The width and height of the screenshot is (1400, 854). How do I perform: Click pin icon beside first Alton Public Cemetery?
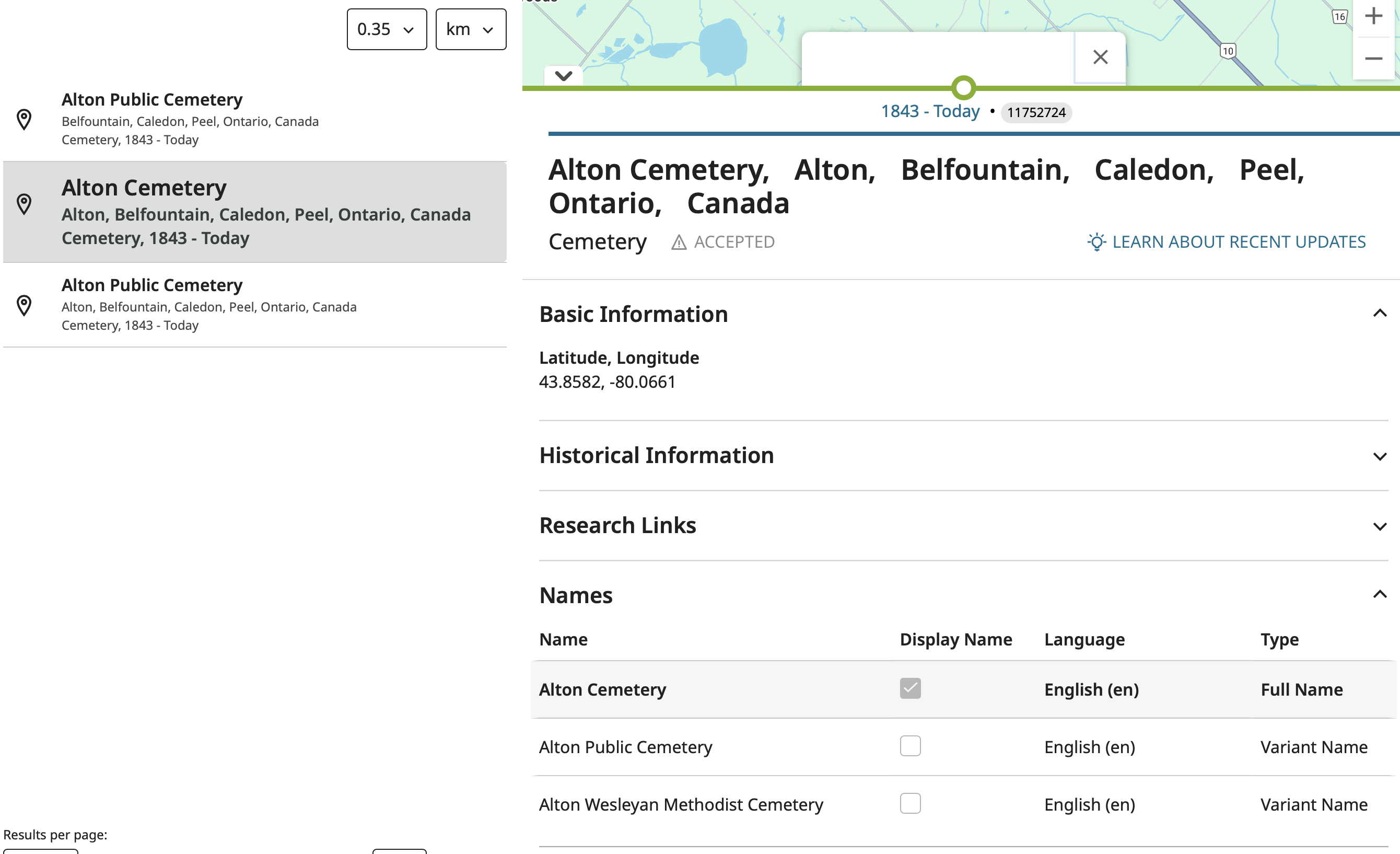point(24,119)
